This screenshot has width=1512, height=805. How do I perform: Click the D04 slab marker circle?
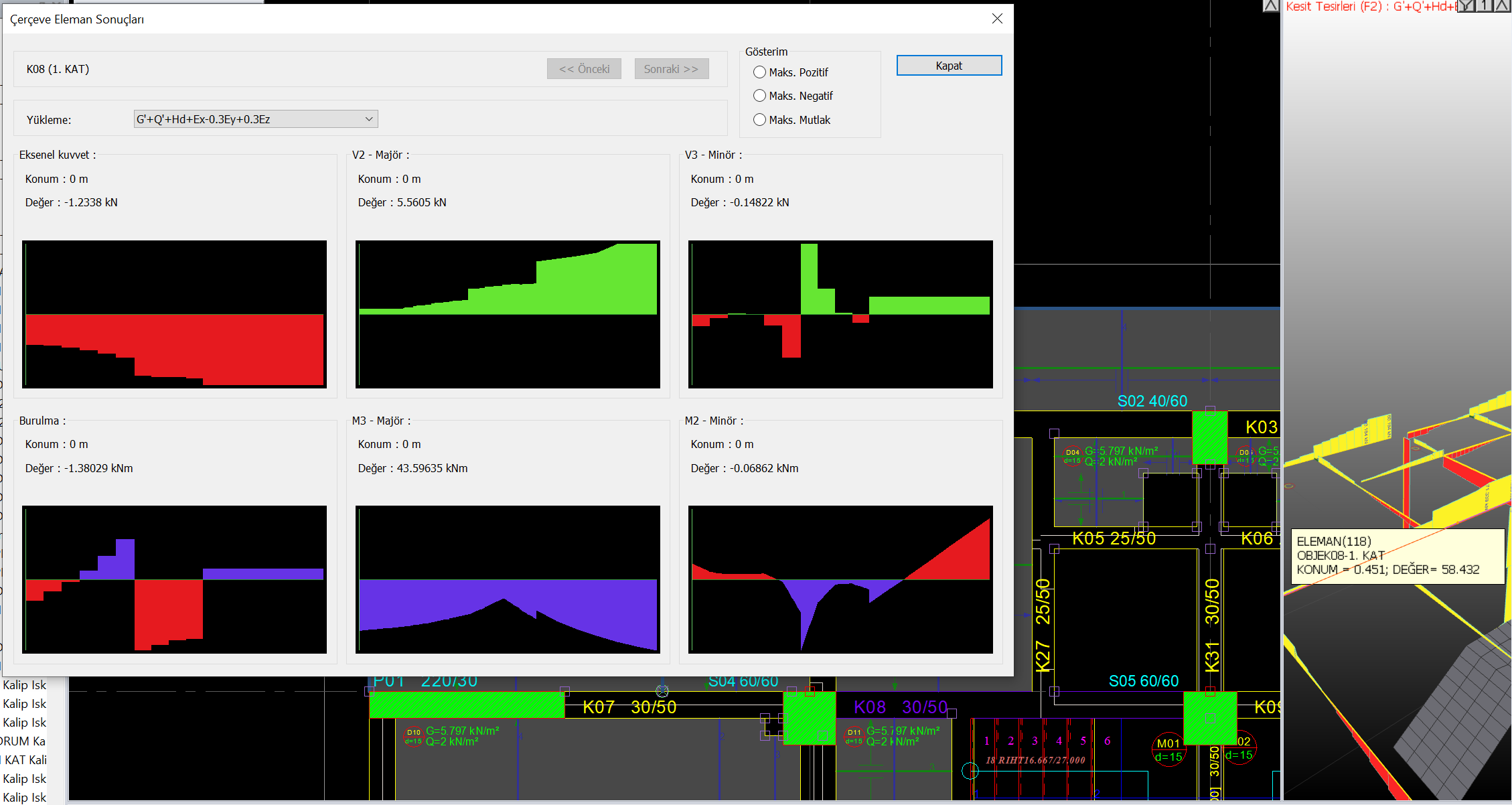point(1072,456)
